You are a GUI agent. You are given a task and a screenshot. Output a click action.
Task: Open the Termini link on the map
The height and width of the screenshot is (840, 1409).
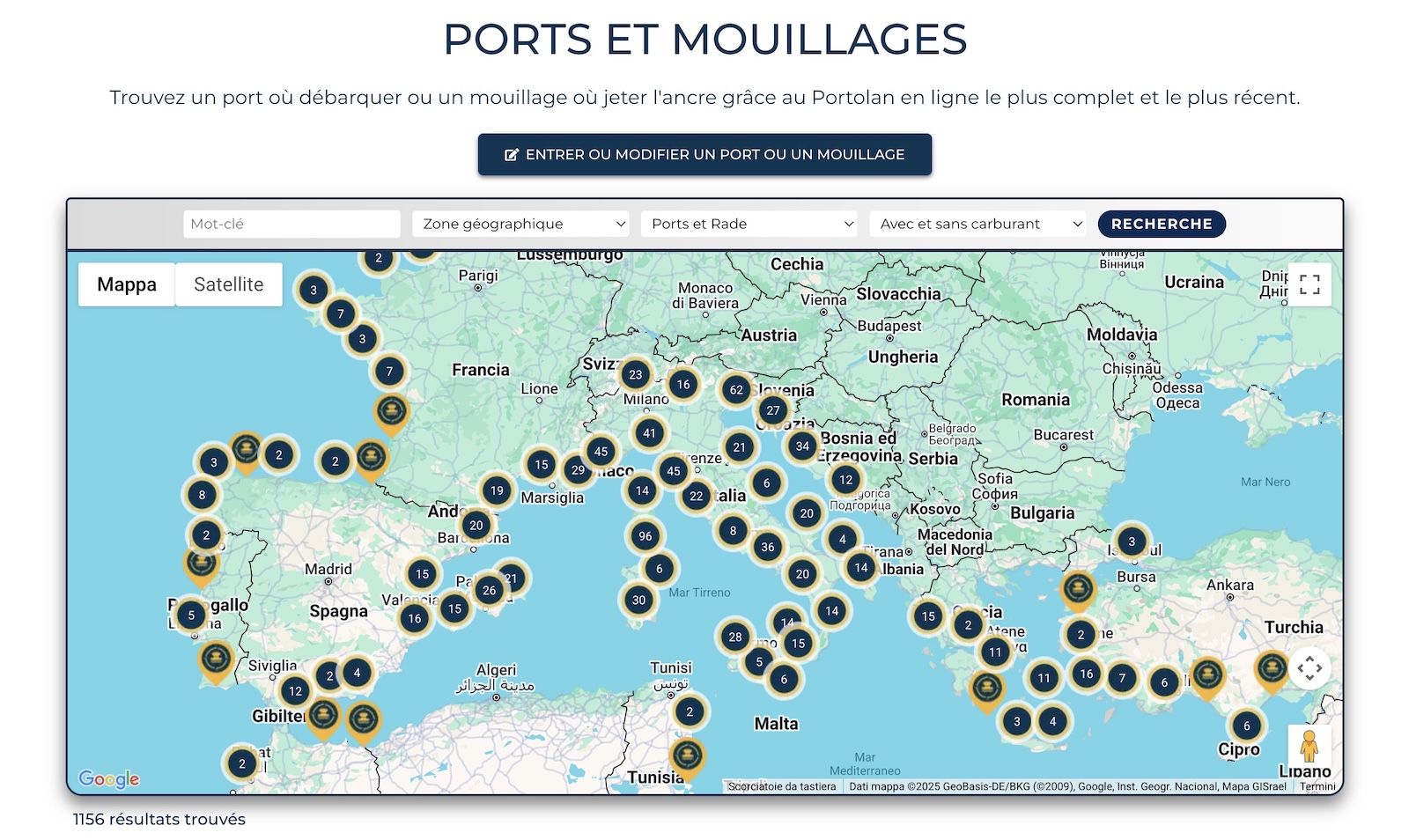click(1317, 786)
